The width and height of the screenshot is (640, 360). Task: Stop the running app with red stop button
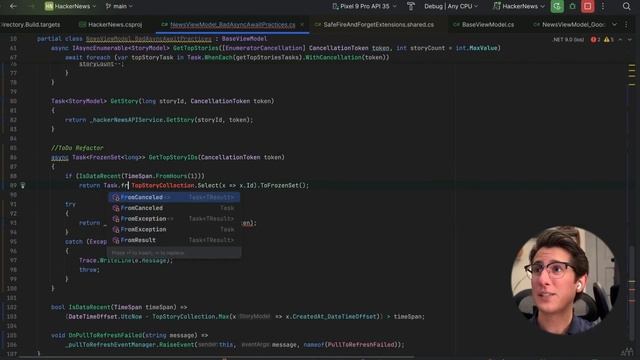(587, 6)
